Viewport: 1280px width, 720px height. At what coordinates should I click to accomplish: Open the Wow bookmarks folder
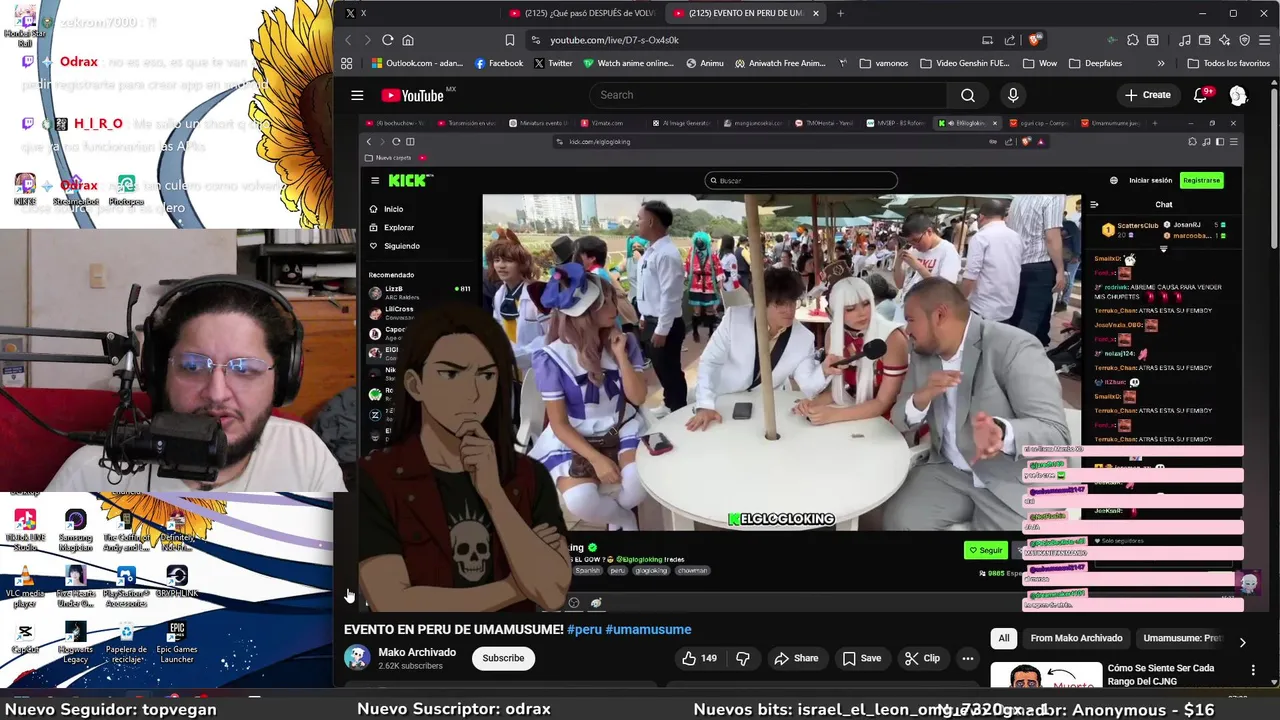1040,63
